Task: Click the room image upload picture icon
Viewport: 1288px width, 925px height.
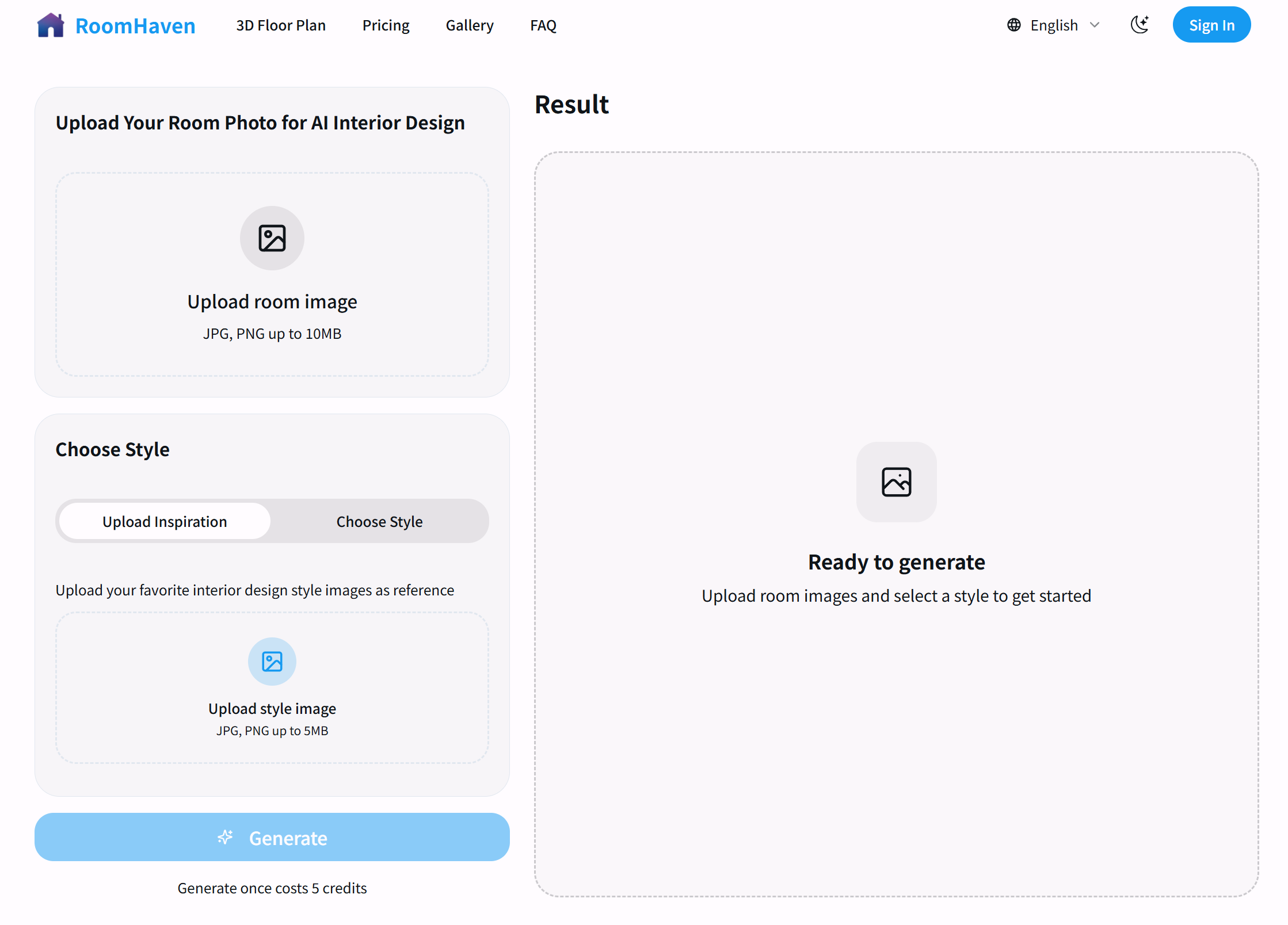Action: (272, 238)
